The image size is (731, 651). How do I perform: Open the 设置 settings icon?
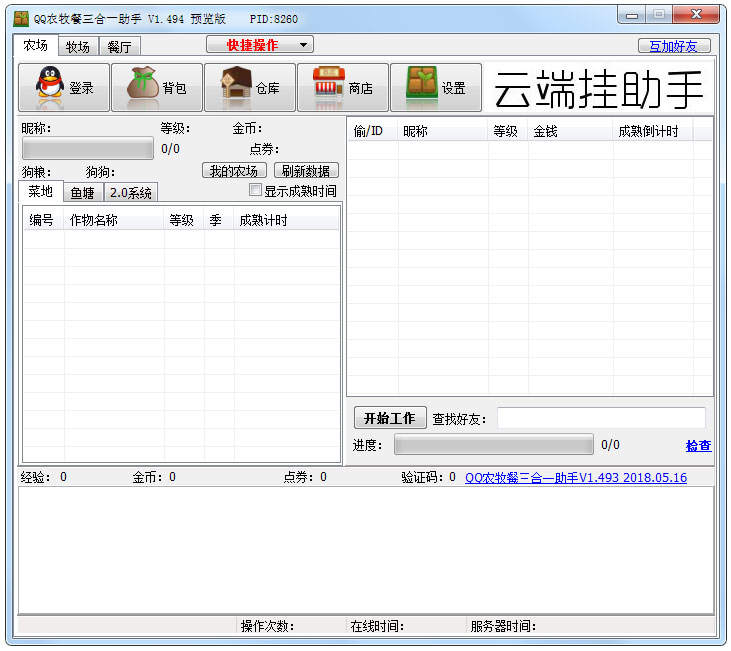pos(436,87)
